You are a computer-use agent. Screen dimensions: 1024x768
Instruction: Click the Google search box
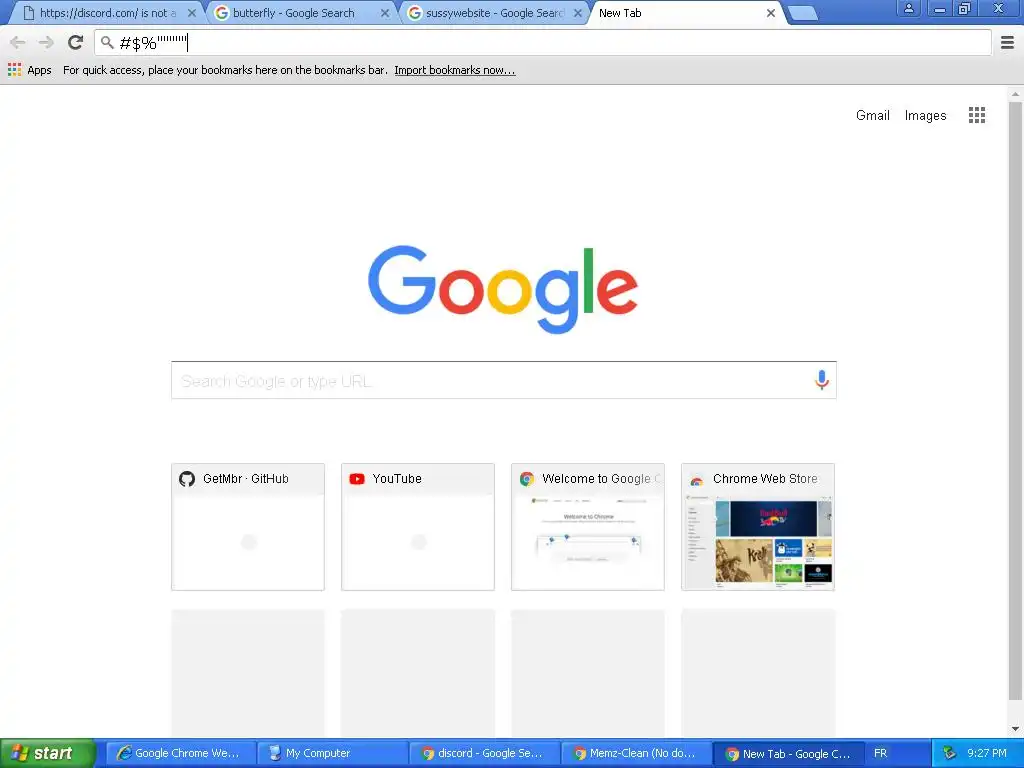point(504,380)
